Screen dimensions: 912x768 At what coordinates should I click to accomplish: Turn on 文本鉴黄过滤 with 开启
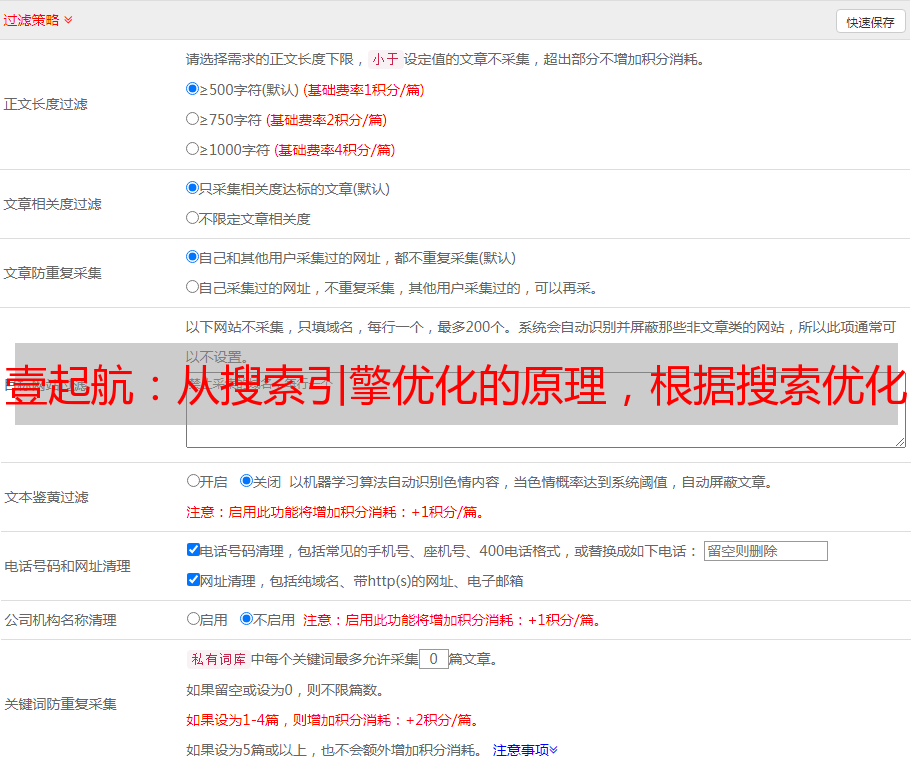(x=193, y=481)
